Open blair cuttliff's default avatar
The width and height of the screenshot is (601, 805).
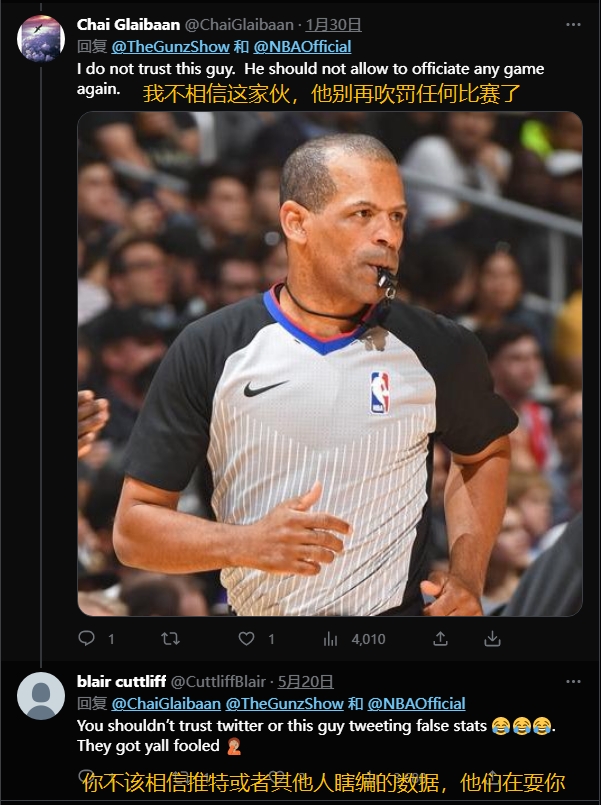pyautogui.click(x=42, y=697)
